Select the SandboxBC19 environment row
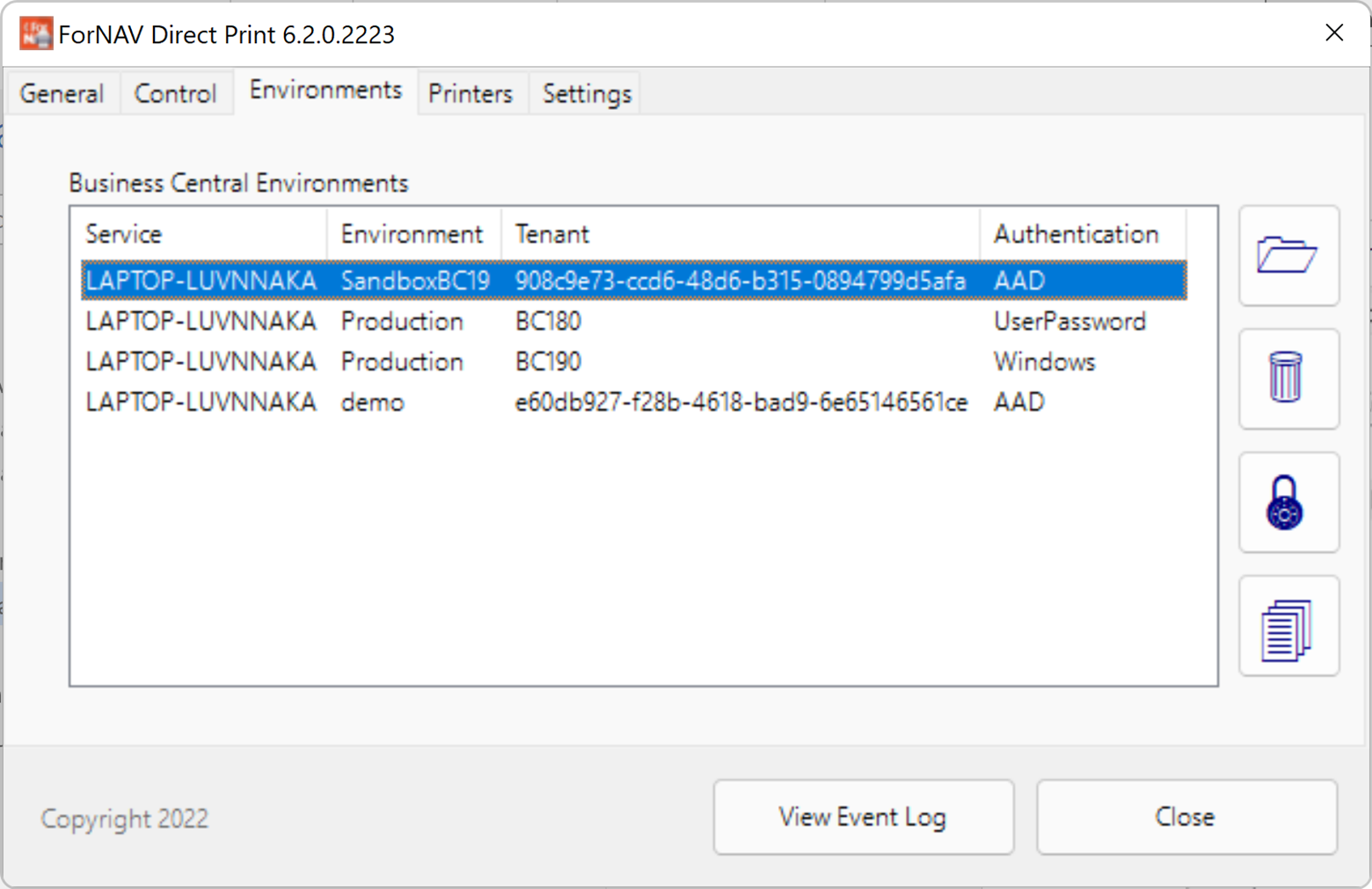 [634, 281]
